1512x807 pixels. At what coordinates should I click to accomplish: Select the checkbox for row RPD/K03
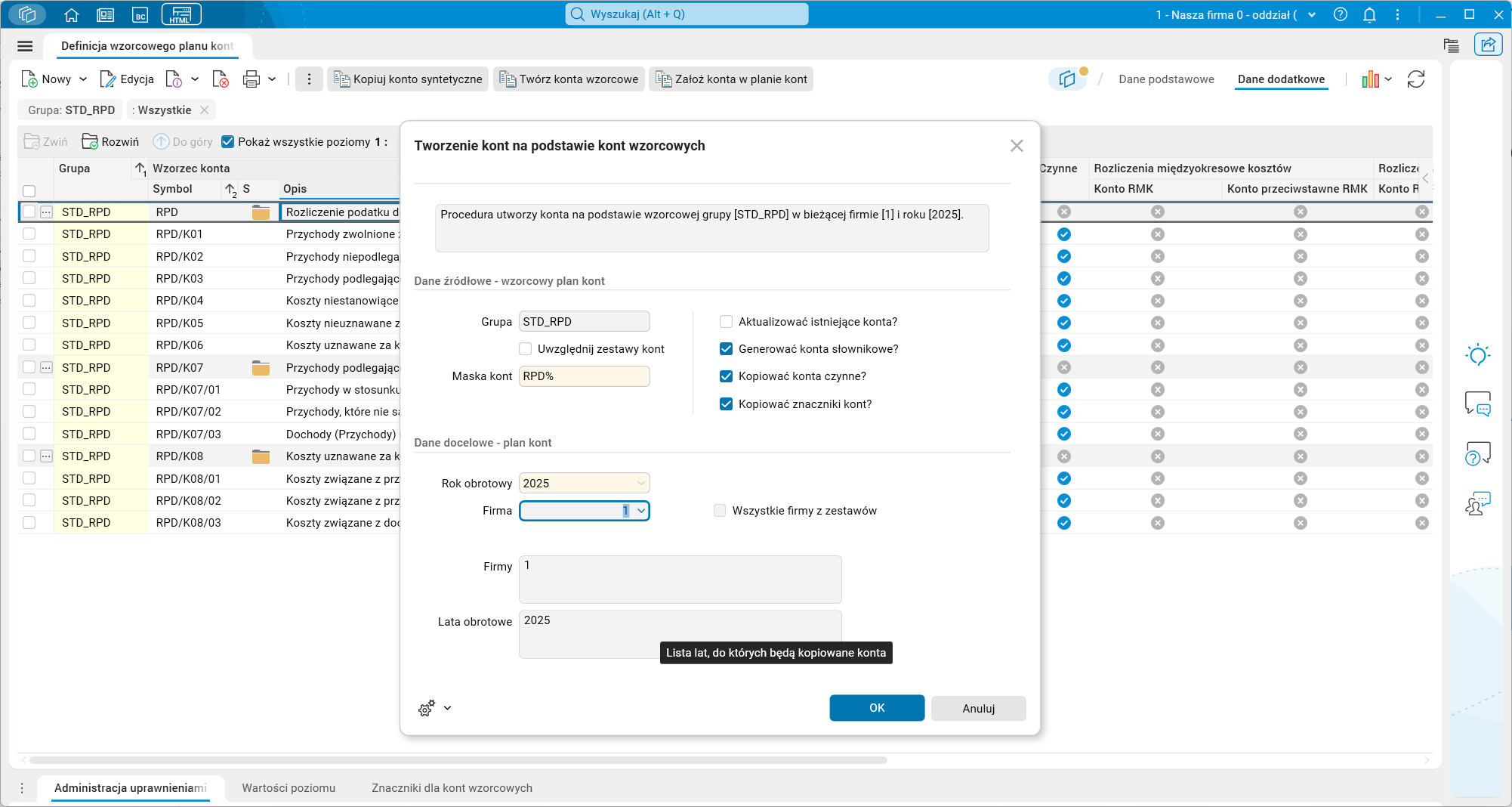[29, 279]
